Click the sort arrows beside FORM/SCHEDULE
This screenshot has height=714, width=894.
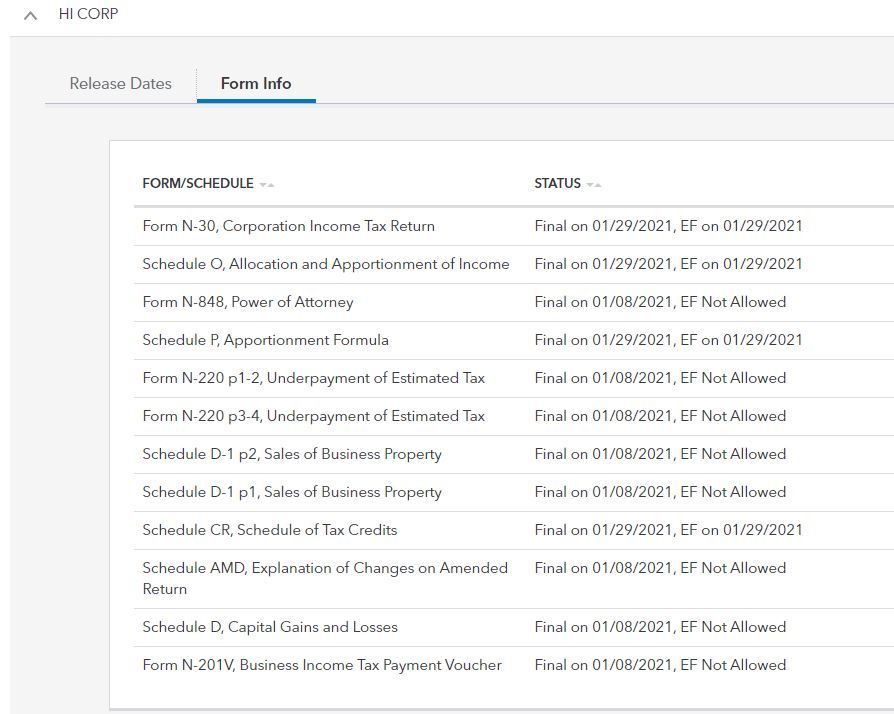point(266,185)
